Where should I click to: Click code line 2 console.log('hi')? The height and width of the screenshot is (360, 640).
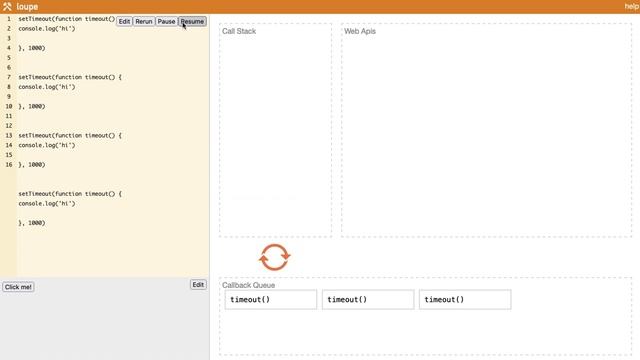point(47,29)
